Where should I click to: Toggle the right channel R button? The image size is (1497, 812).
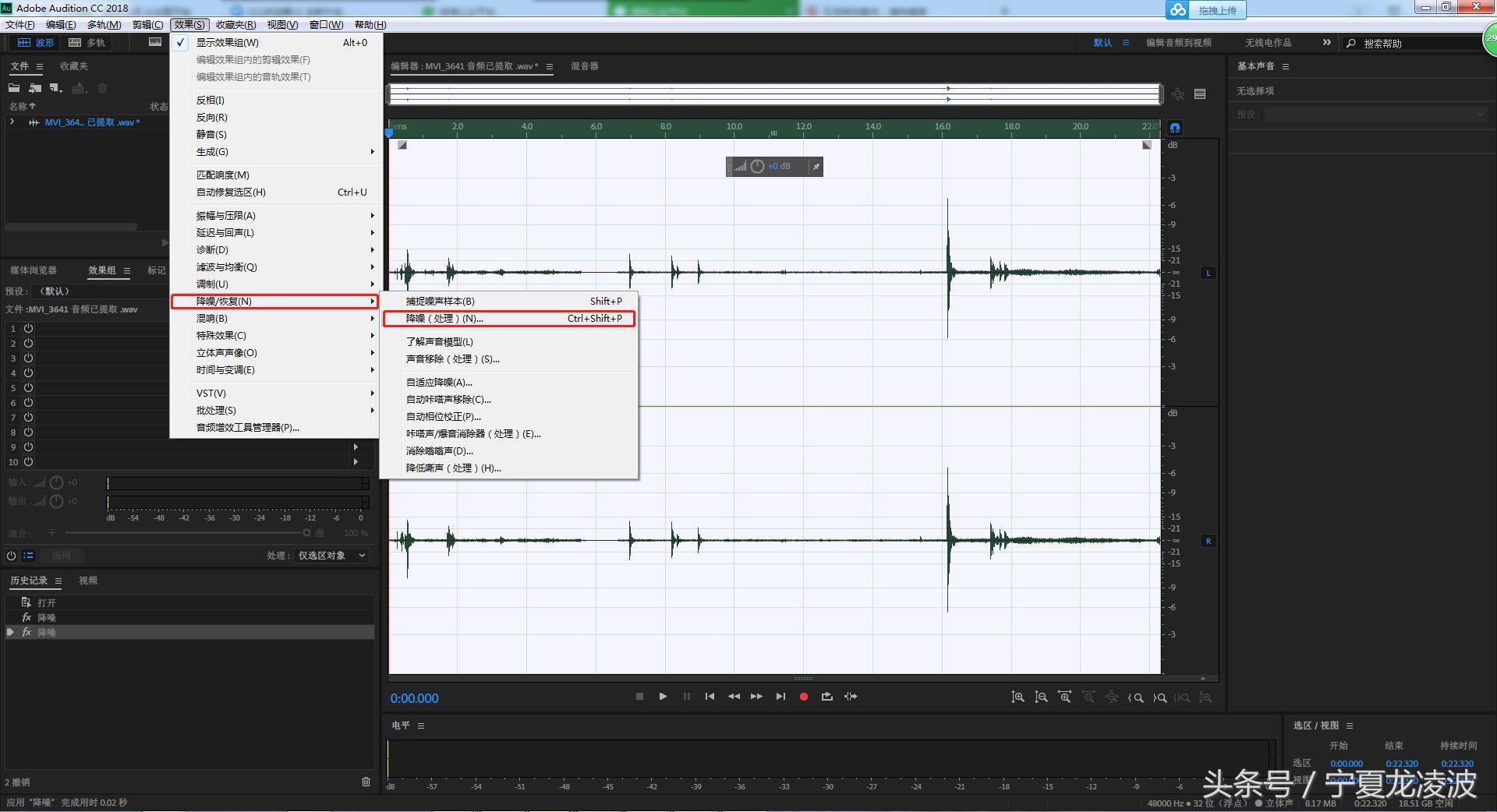1209,541
